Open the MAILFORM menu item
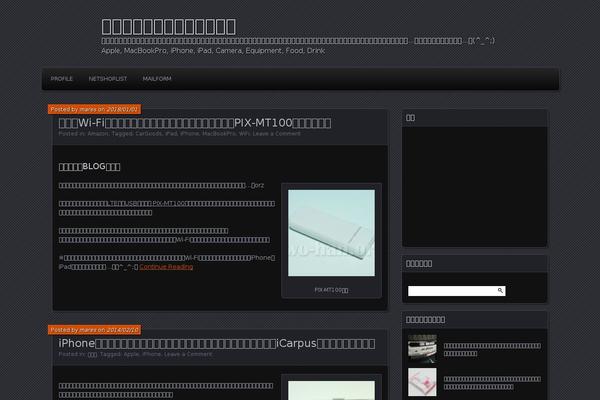600x400 pixels. tap(157, 79)
